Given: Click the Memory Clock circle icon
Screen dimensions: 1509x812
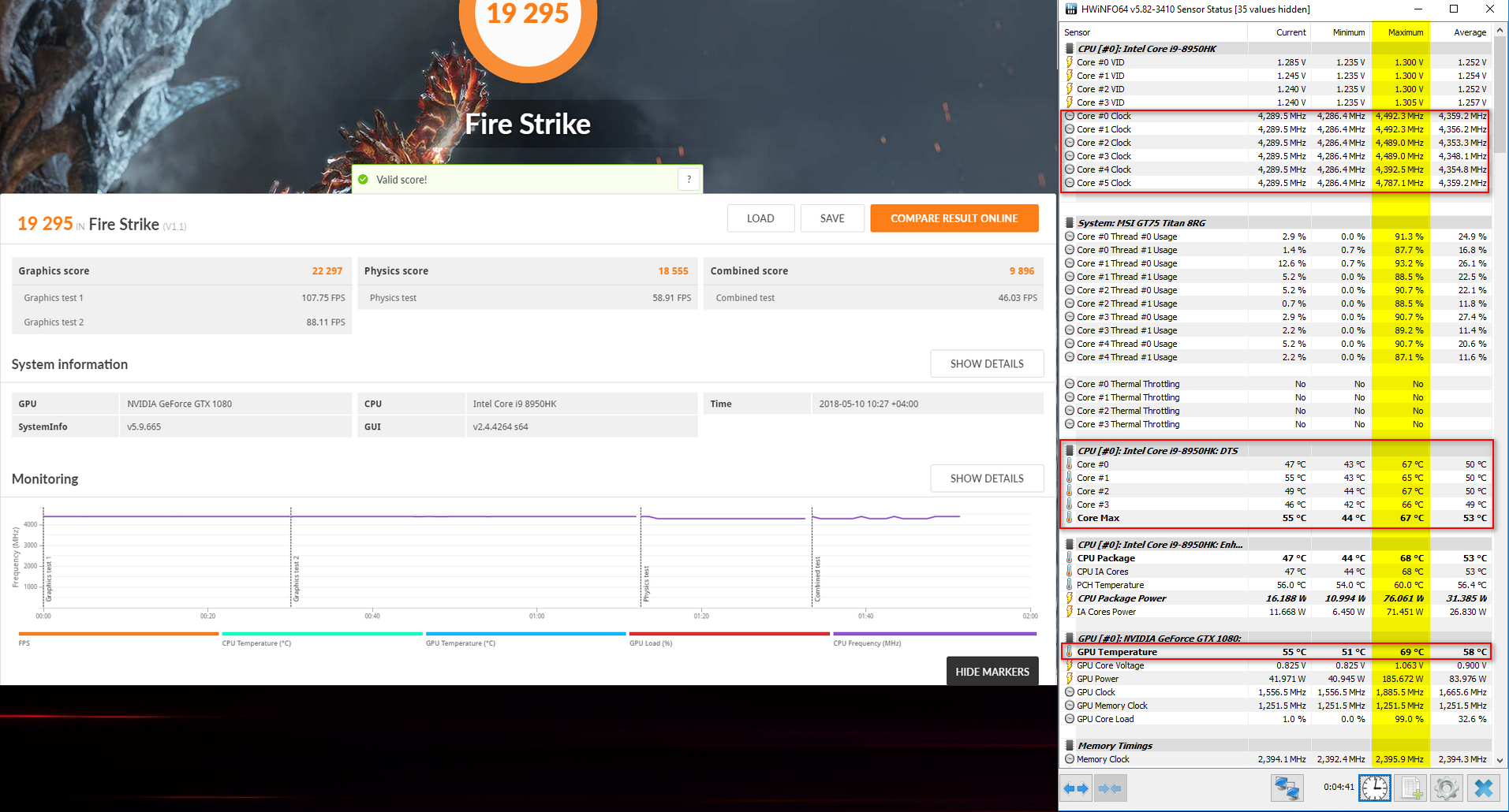Looking at the screenshot, I should 1070,759.
